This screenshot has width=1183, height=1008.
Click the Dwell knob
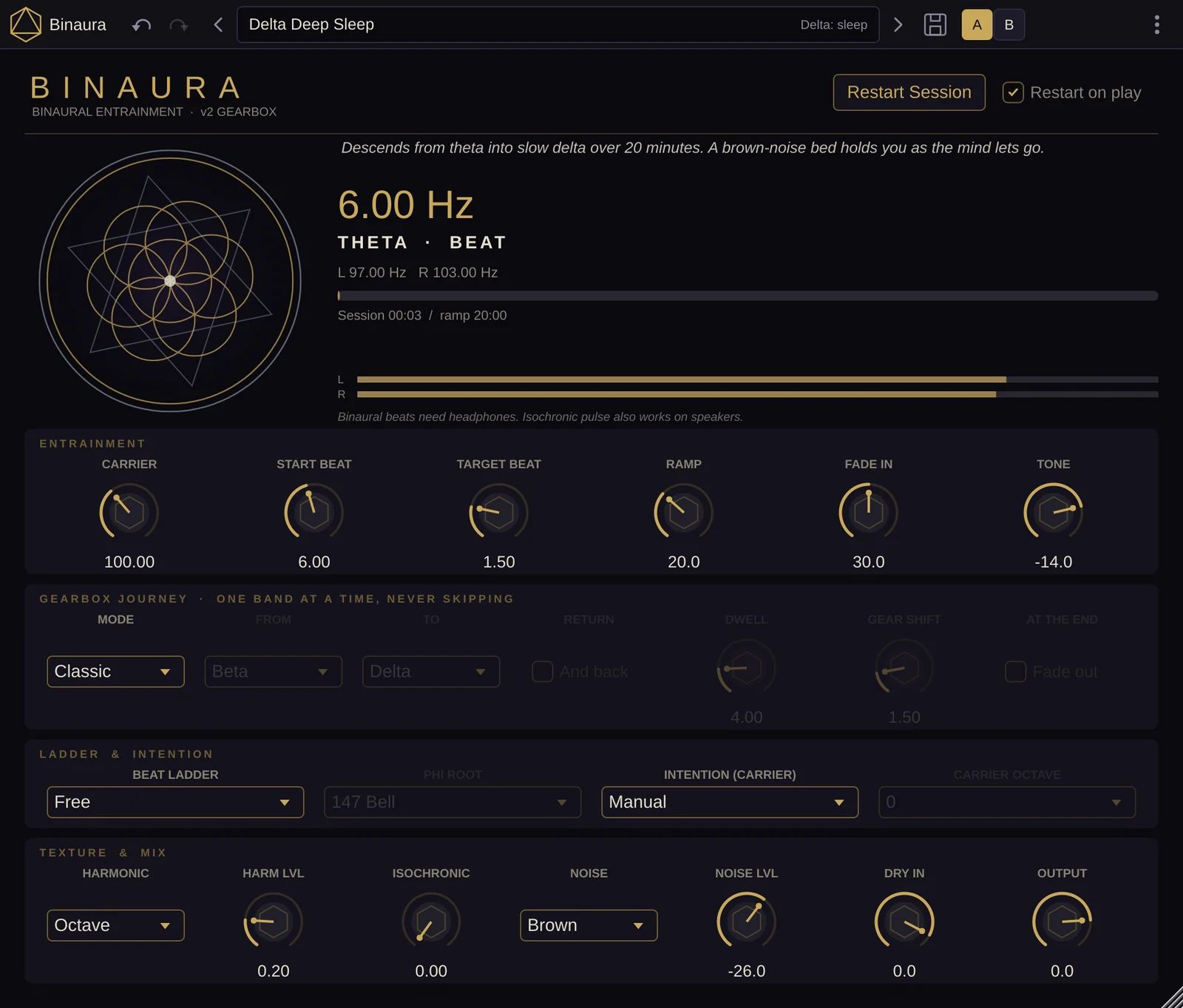point(747,668)
